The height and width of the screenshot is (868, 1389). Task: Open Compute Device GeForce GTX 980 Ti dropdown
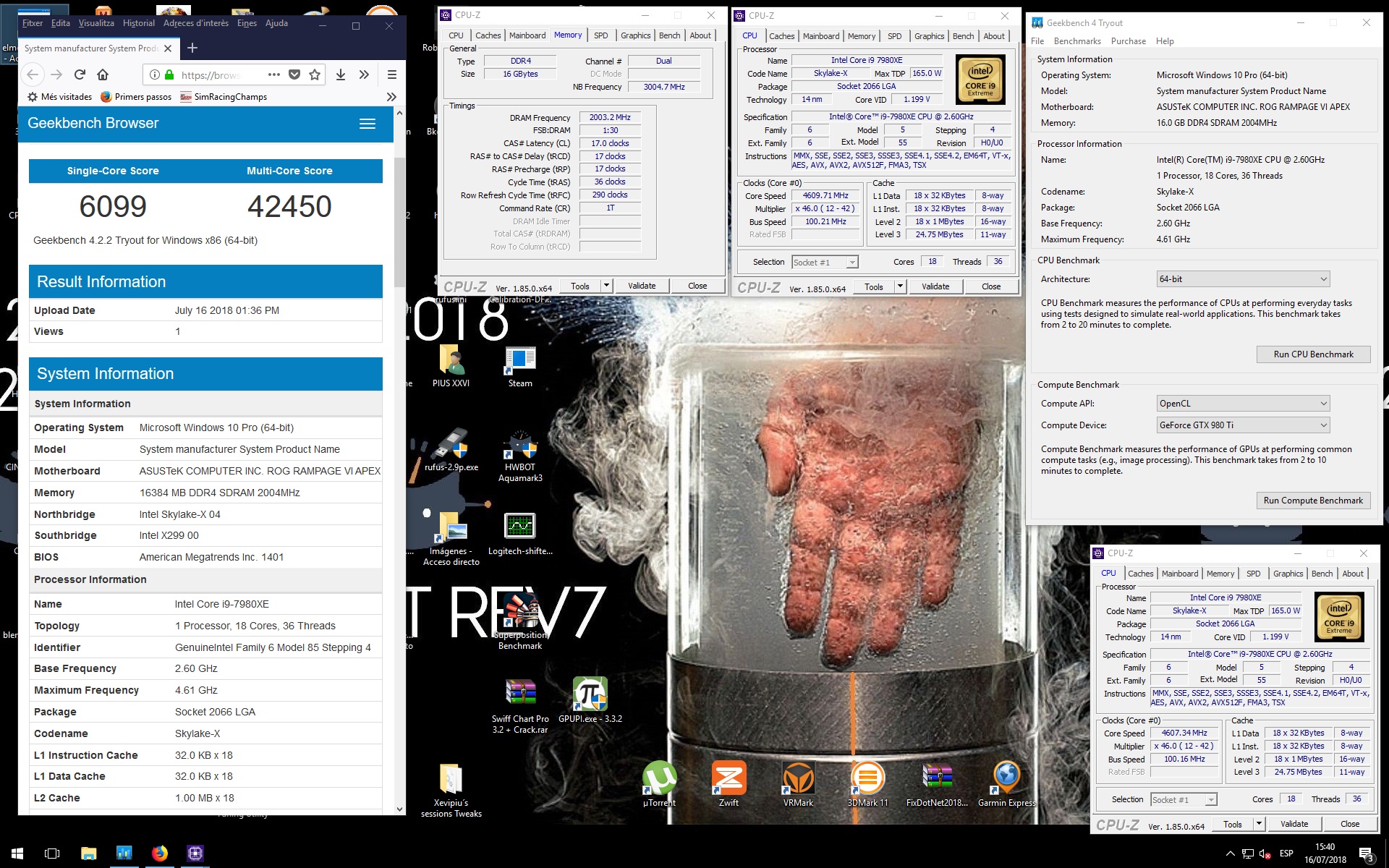(1243, 425)
